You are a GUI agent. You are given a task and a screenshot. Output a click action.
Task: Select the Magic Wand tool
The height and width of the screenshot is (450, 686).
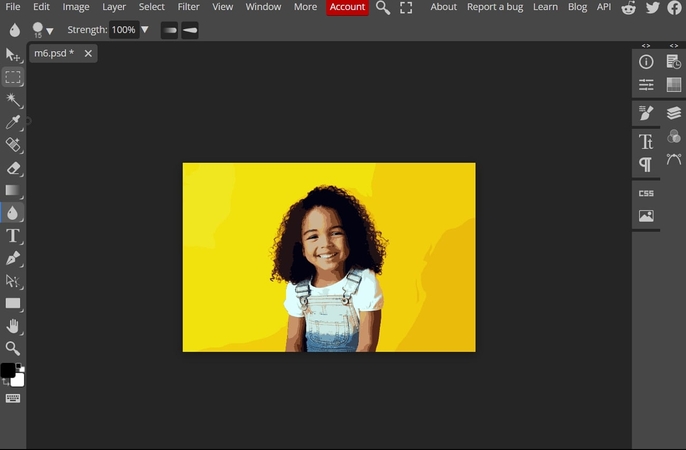point(13,100)
